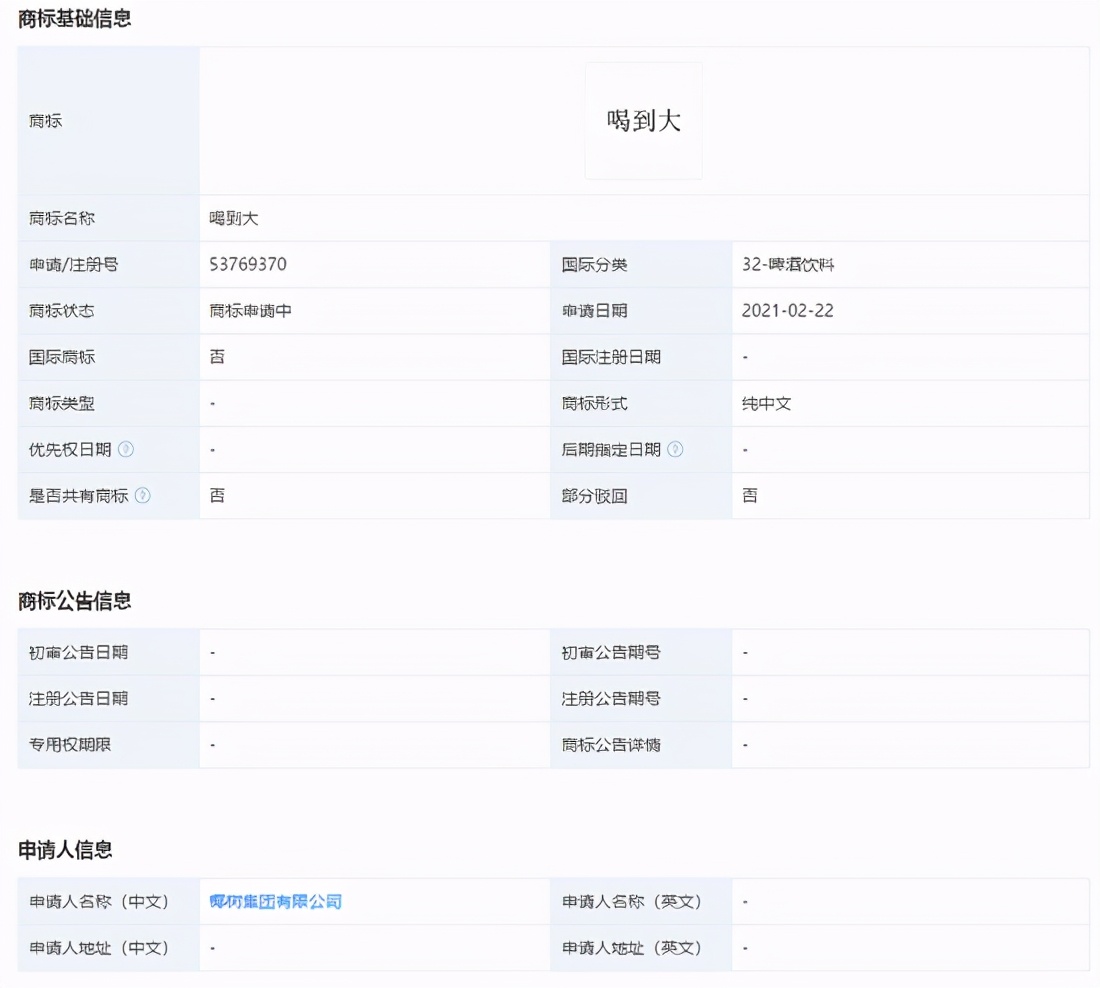Select the application date 2021-02-22

[x=787, y=311]
